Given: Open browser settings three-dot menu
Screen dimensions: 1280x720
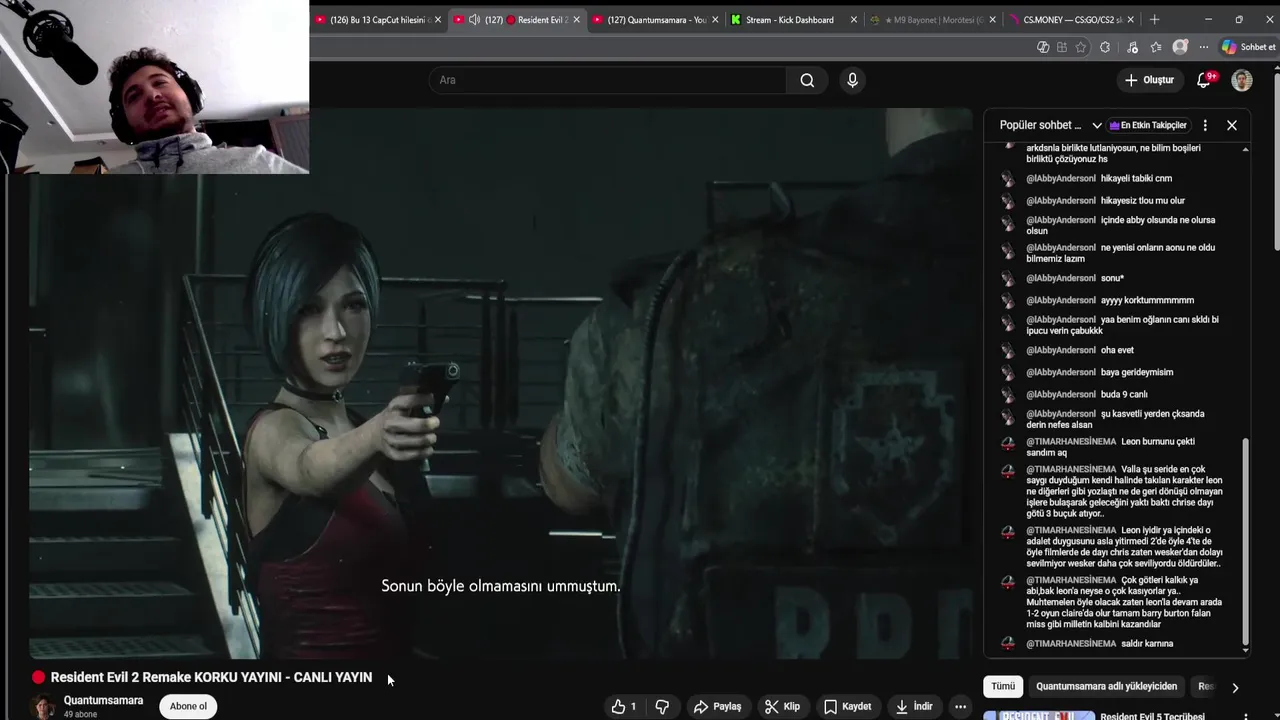Looking at the screenshot, I should click(x=1203, y=47).
